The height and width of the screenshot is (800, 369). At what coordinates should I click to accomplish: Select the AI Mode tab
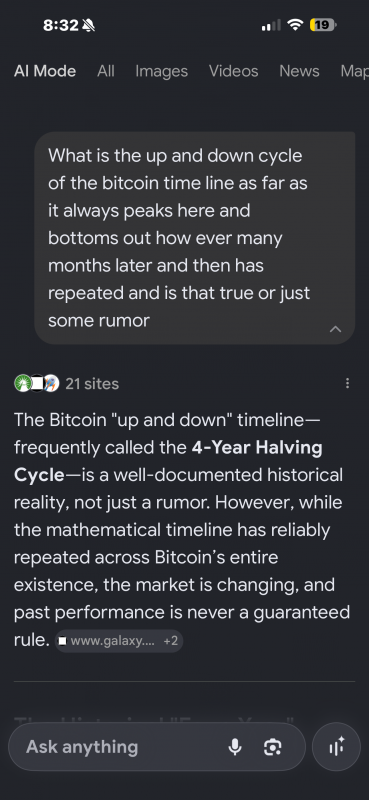click(45, 71)
